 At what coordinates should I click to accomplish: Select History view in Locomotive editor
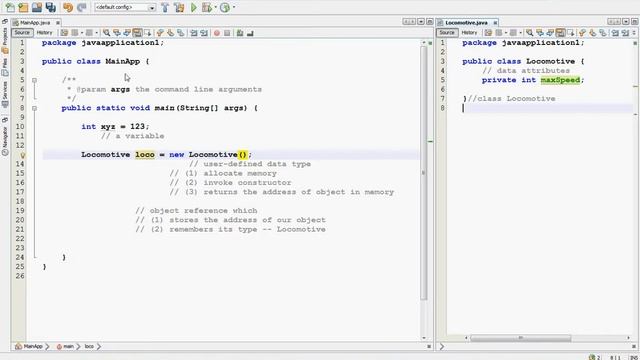(469, 33)
